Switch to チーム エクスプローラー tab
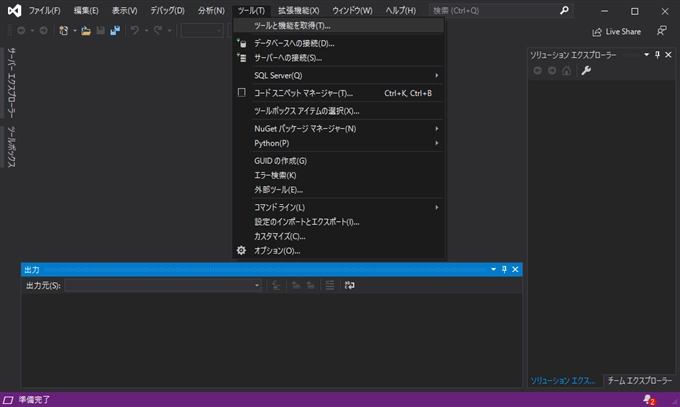 click(x=639, y=381)
